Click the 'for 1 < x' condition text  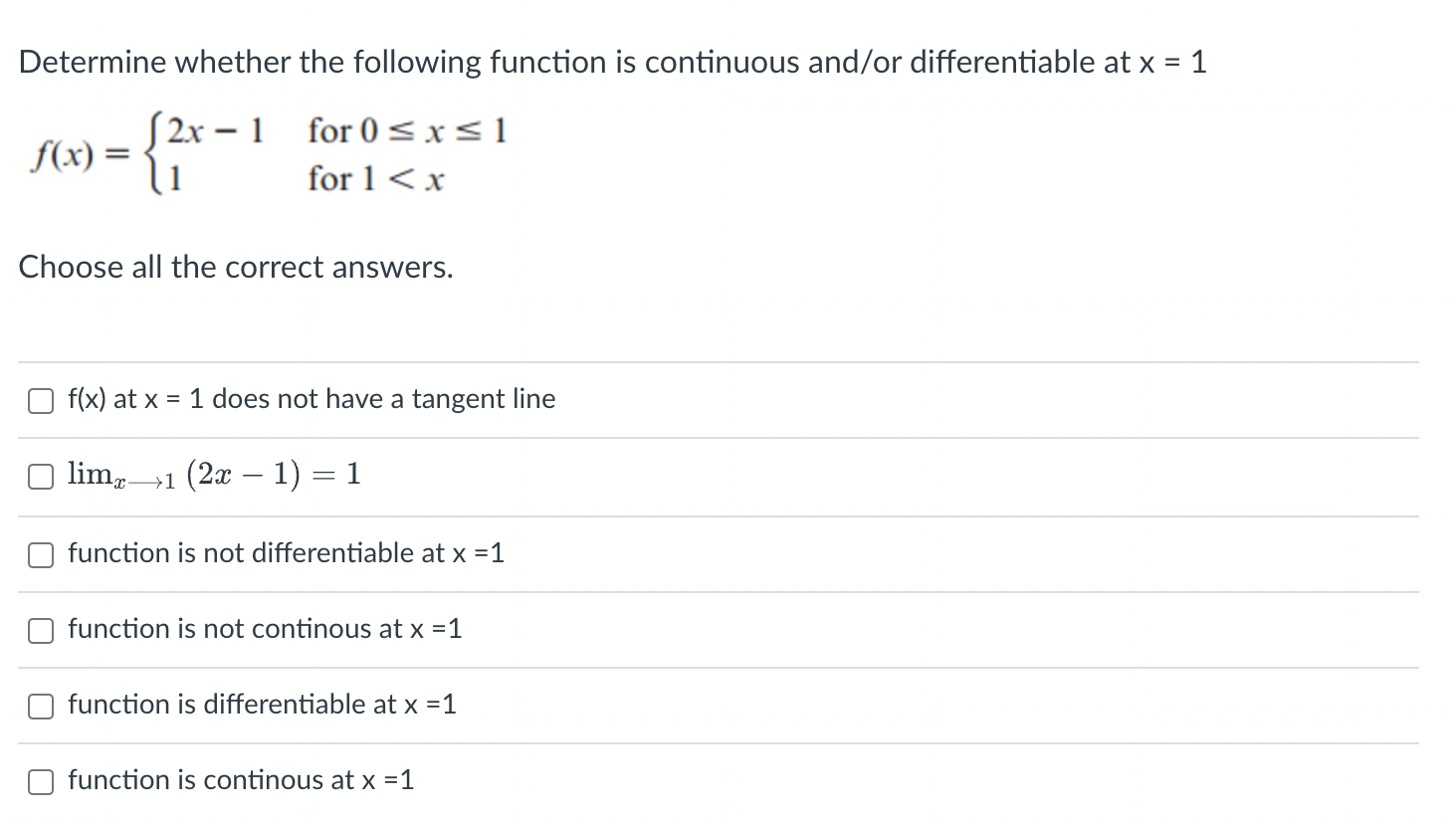375,179
